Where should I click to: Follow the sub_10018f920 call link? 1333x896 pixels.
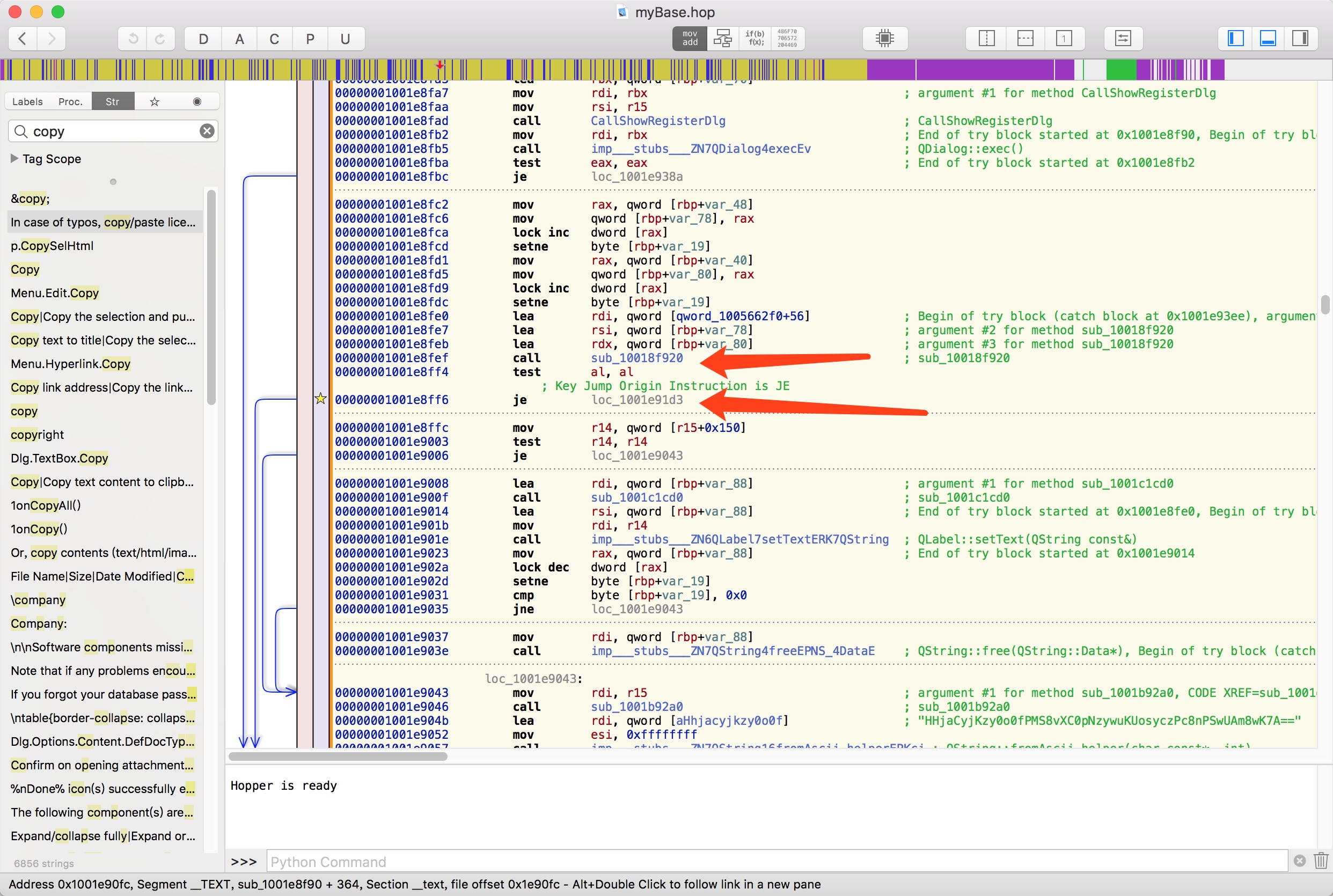click(636, 358)
